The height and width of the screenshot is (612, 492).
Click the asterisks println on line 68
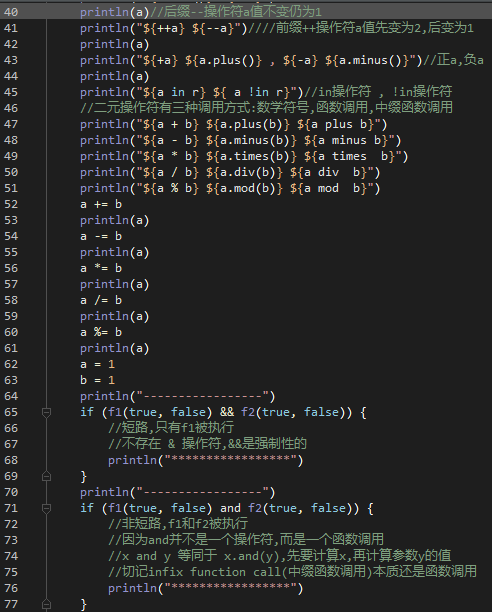206,460
